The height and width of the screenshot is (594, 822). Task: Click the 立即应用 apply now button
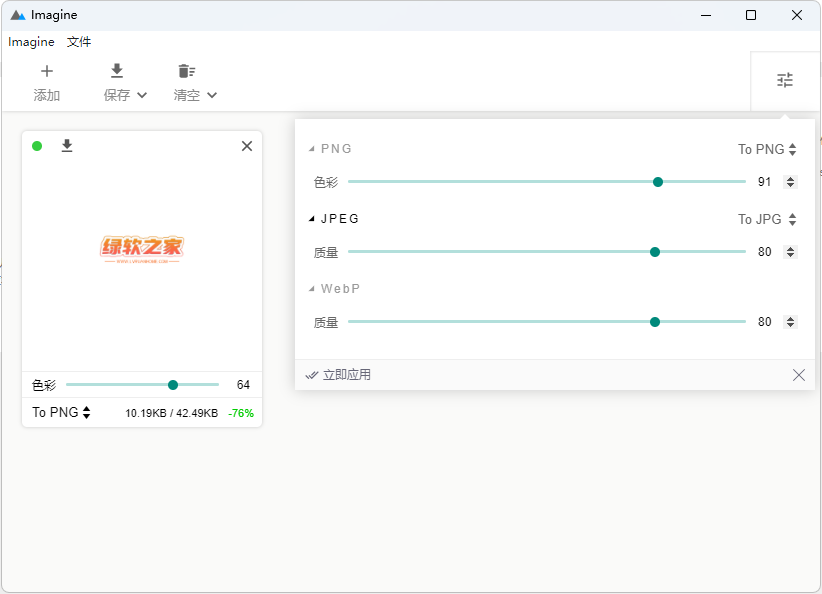(338, 375)
